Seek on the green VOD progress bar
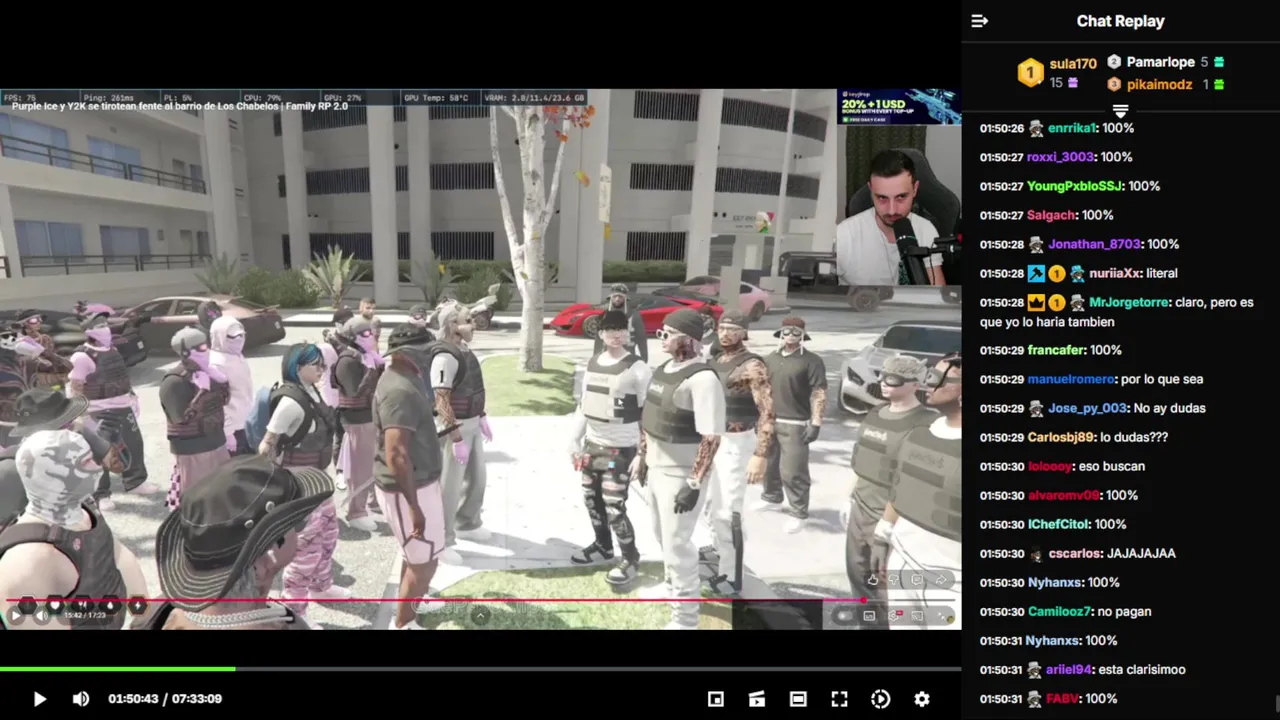This screenshot has height=720, width=1280. tap(480, 668)
